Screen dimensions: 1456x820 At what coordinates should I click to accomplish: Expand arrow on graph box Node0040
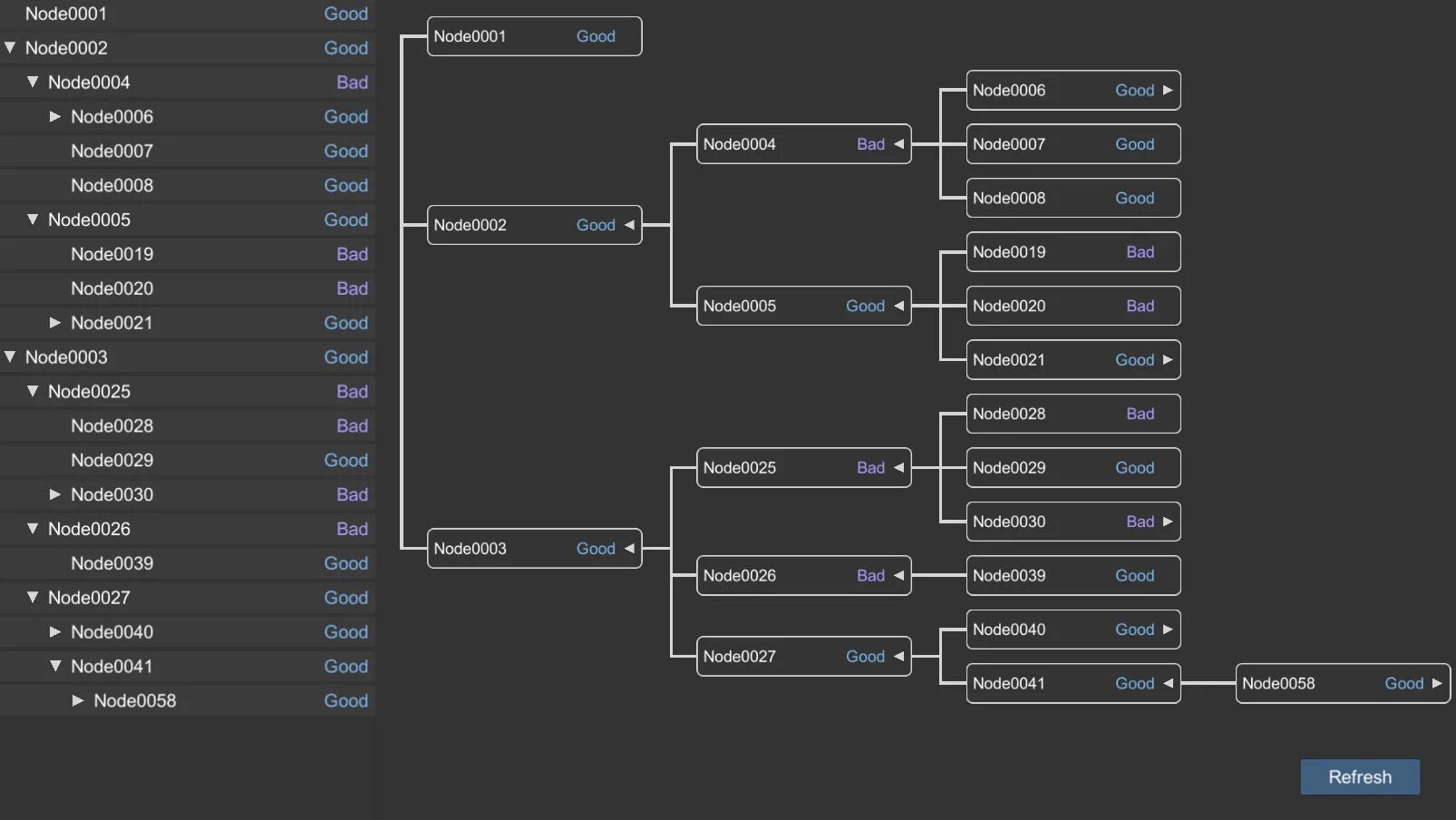(1168, 630)
